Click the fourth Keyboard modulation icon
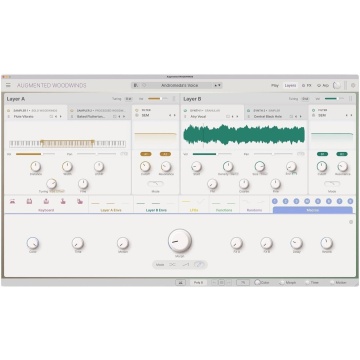The width and height of the screenshot is (360, 360). (x=63, y=201)
